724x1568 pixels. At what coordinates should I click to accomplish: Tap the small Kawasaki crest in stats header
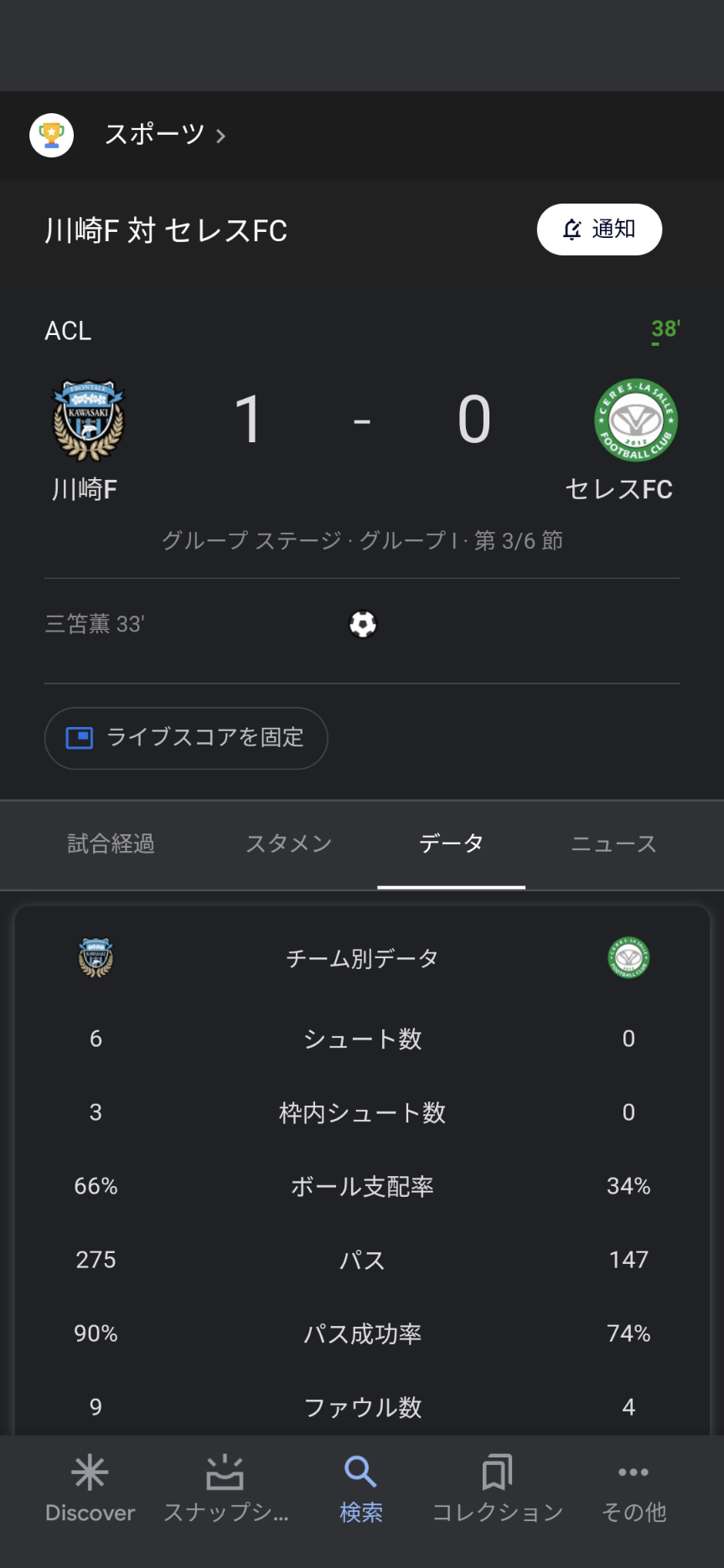click(96, 958)
